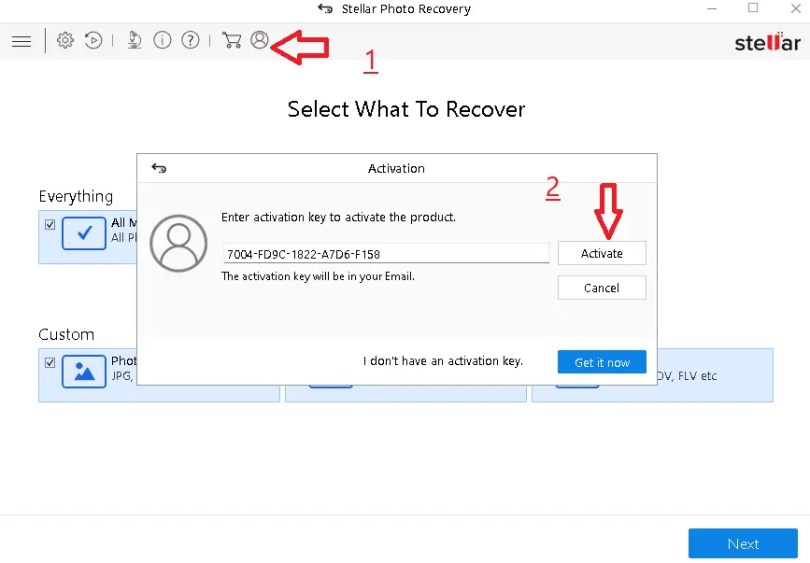Toggle the Everything checkbox
810x563 pixels.
point(50,225)
